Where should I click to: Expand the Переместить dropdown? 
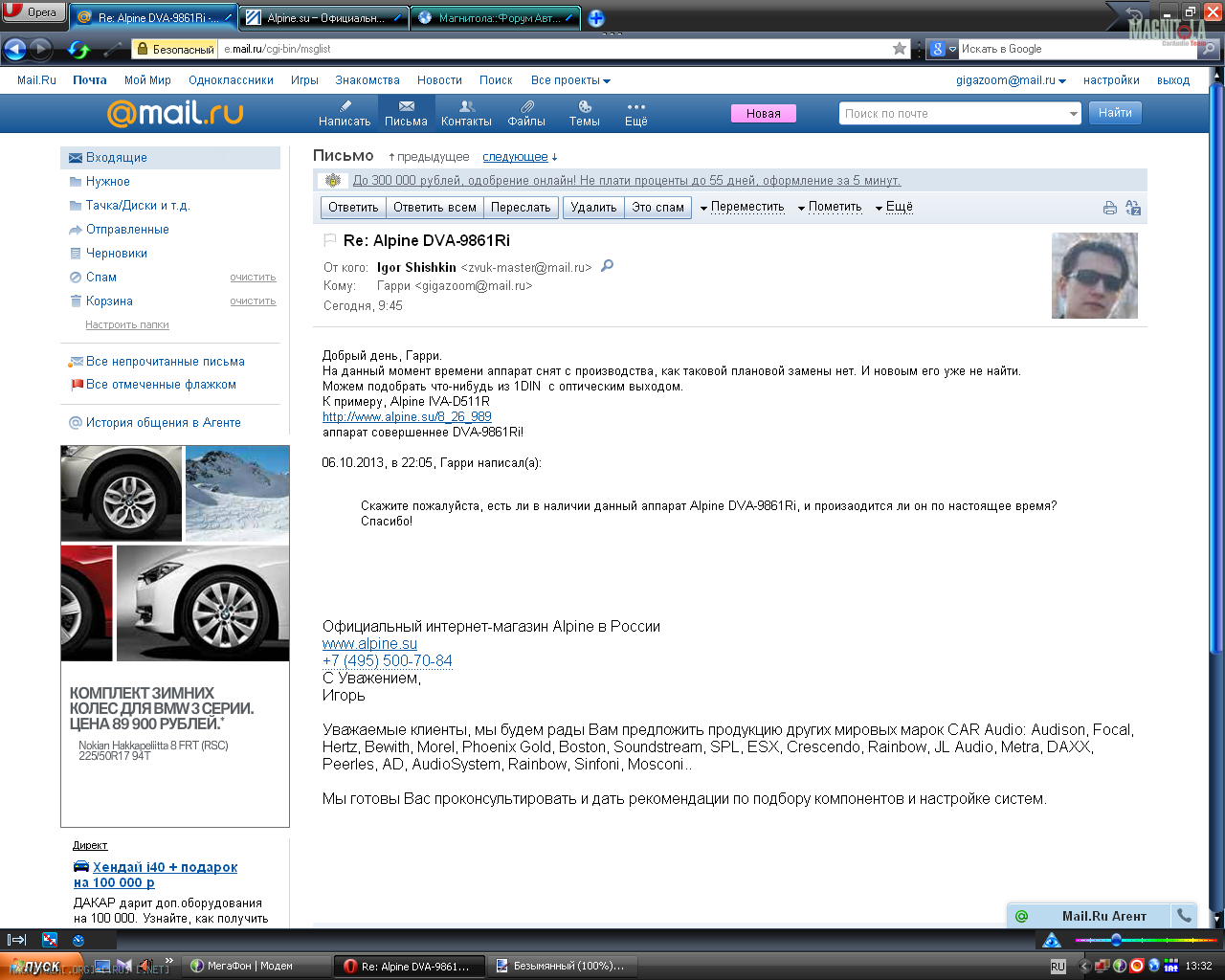click(742, 207)
